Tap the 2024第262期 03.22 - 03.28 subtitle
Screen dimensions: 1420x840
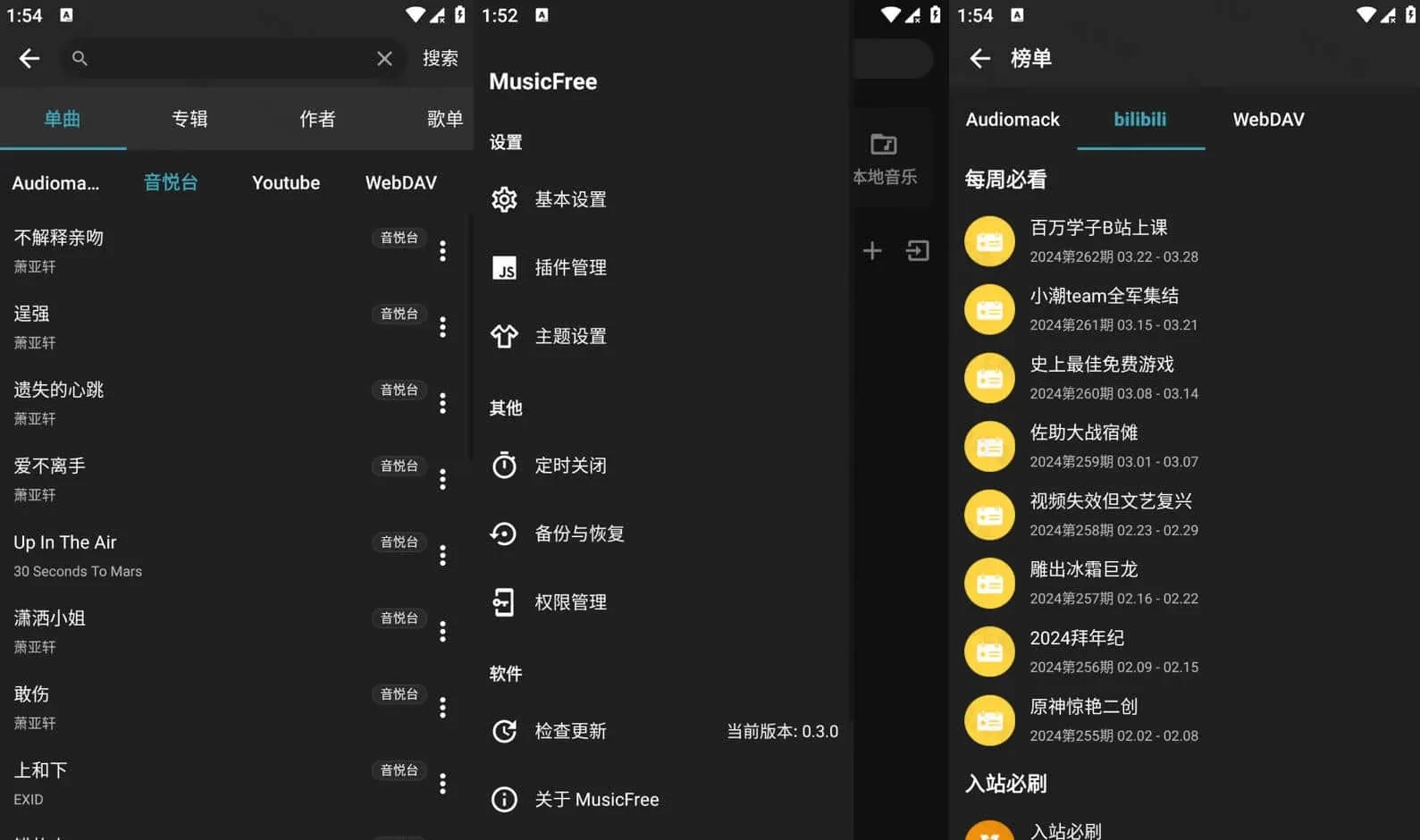click(x=1113, y=257)
